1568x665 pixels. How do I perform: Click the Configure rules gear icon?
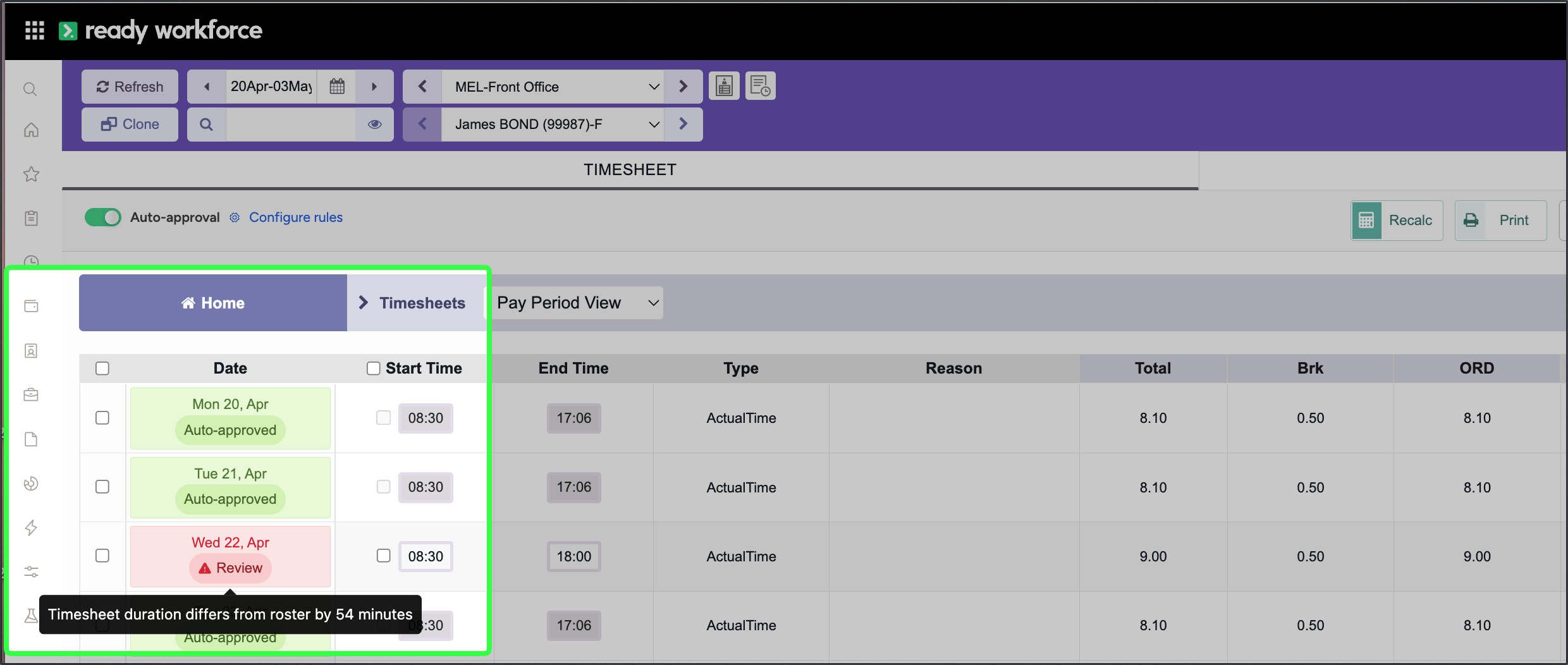coord(235,217)
